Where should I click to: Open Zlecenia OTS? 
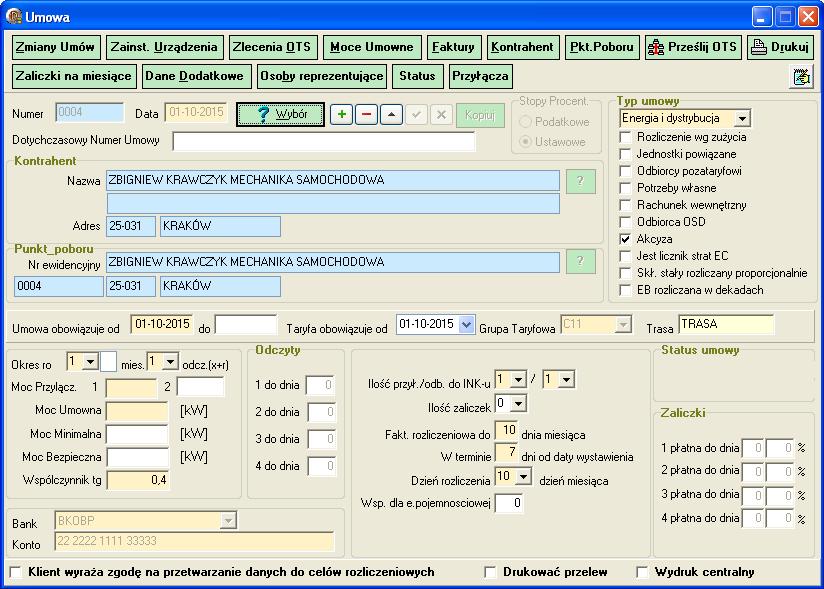(x=273, y=47)
